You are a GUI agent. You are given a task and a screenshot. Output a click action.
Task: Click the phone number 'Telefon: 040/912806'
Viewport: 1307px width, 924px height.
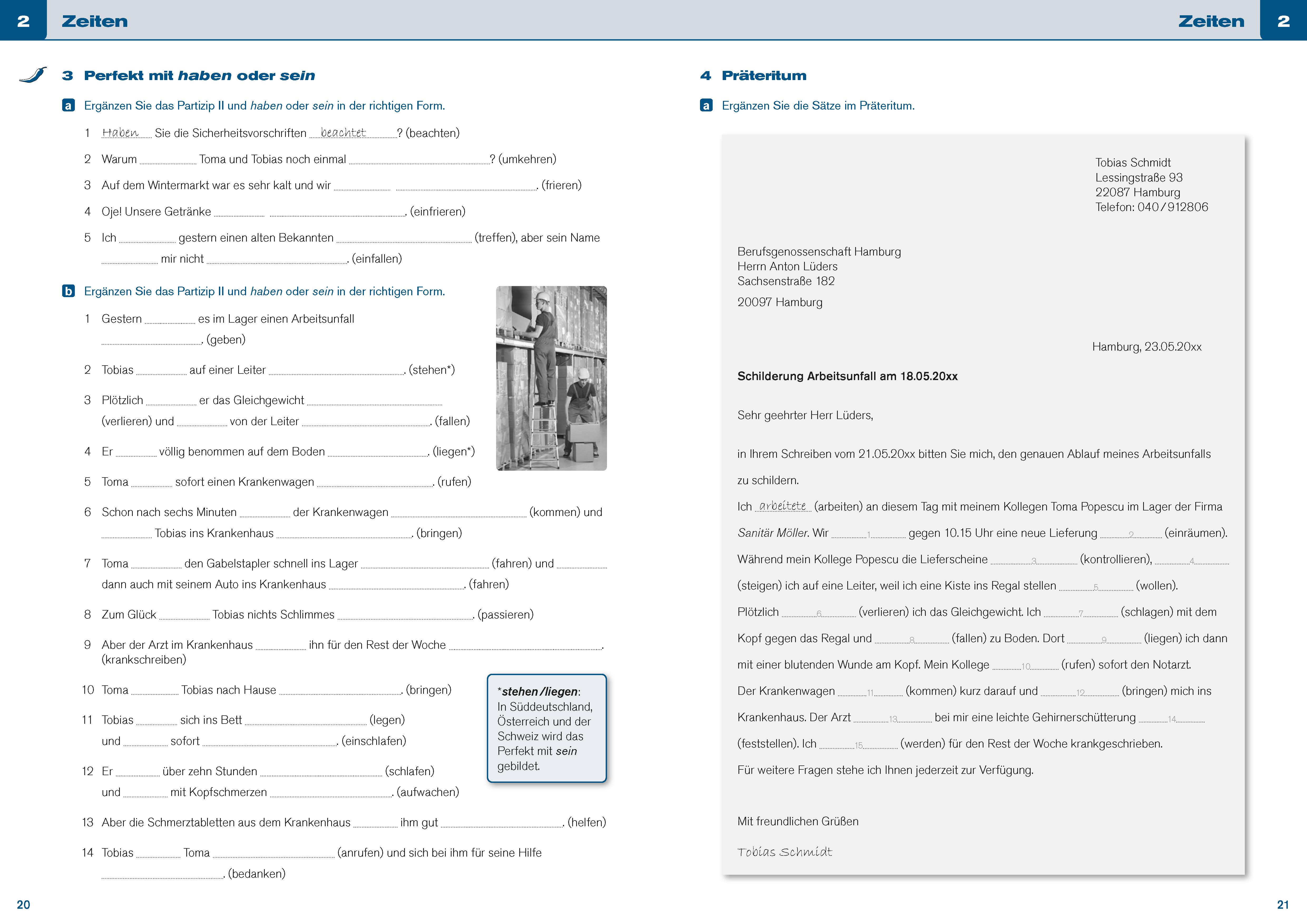(x=1152, y=207)
